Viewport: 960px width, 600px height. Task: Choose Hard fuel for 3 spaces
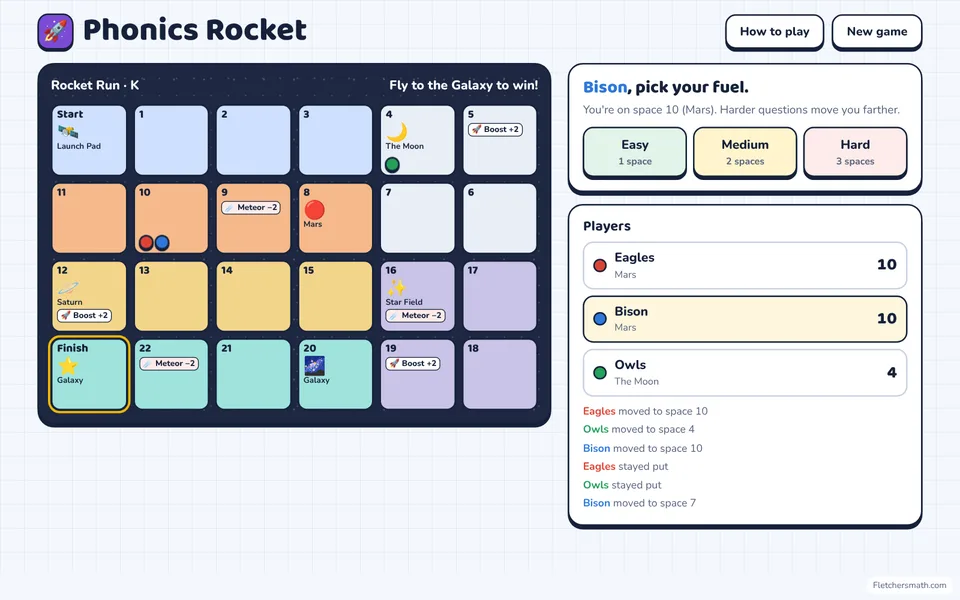click(x=855, y=152)
